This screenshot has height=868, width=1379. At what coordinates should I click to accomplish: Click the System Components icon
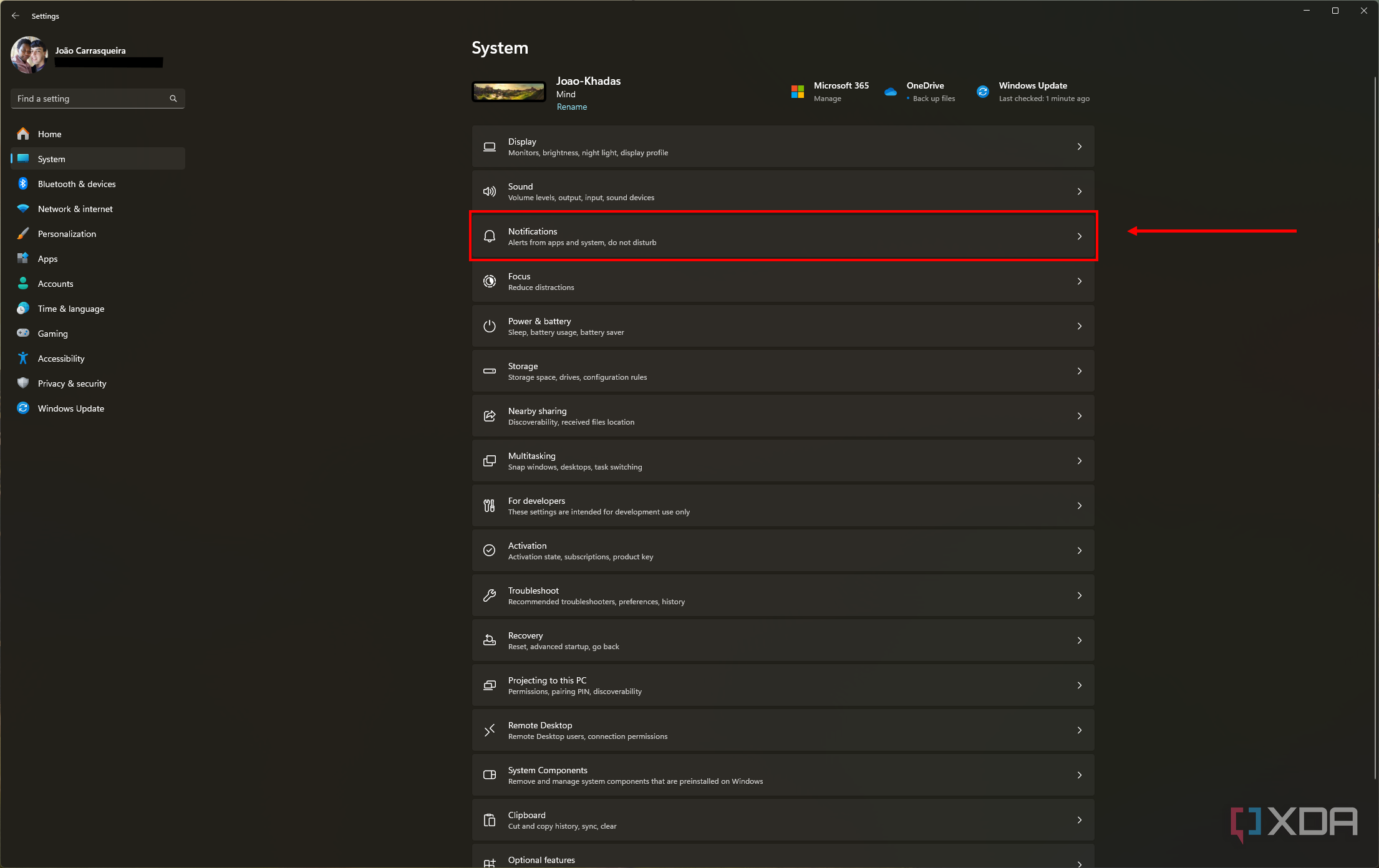coord(490,775)
